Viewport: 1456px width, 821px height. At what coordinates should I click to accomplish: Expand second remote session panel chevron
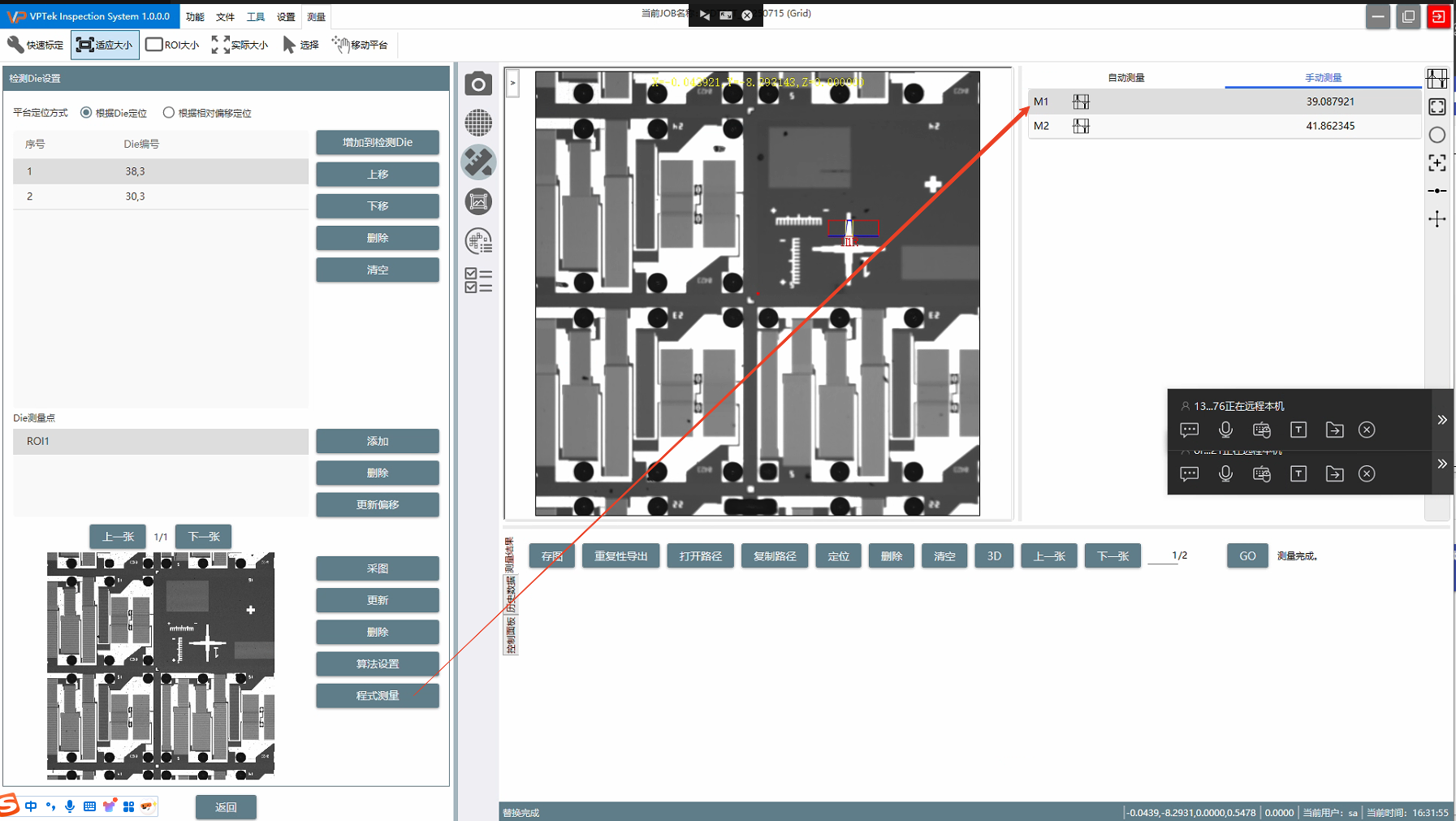1441,464
